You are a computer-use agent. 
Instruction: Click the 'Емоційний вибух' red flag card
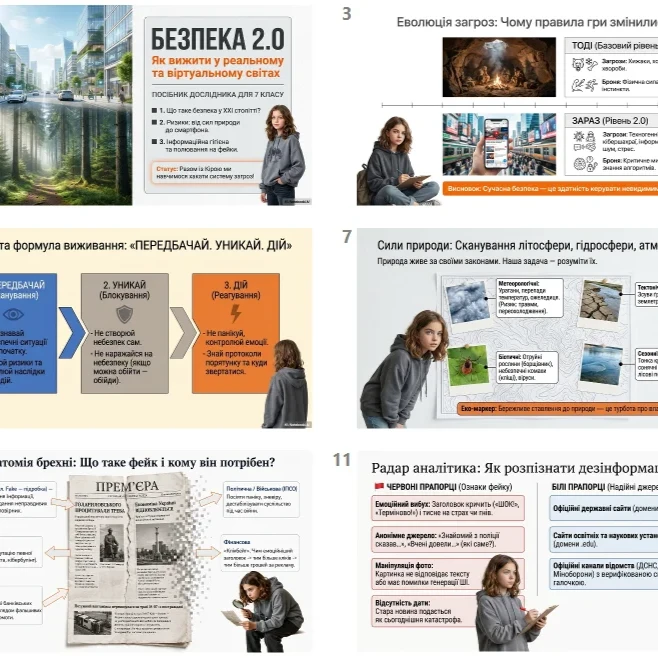point(448,508)
